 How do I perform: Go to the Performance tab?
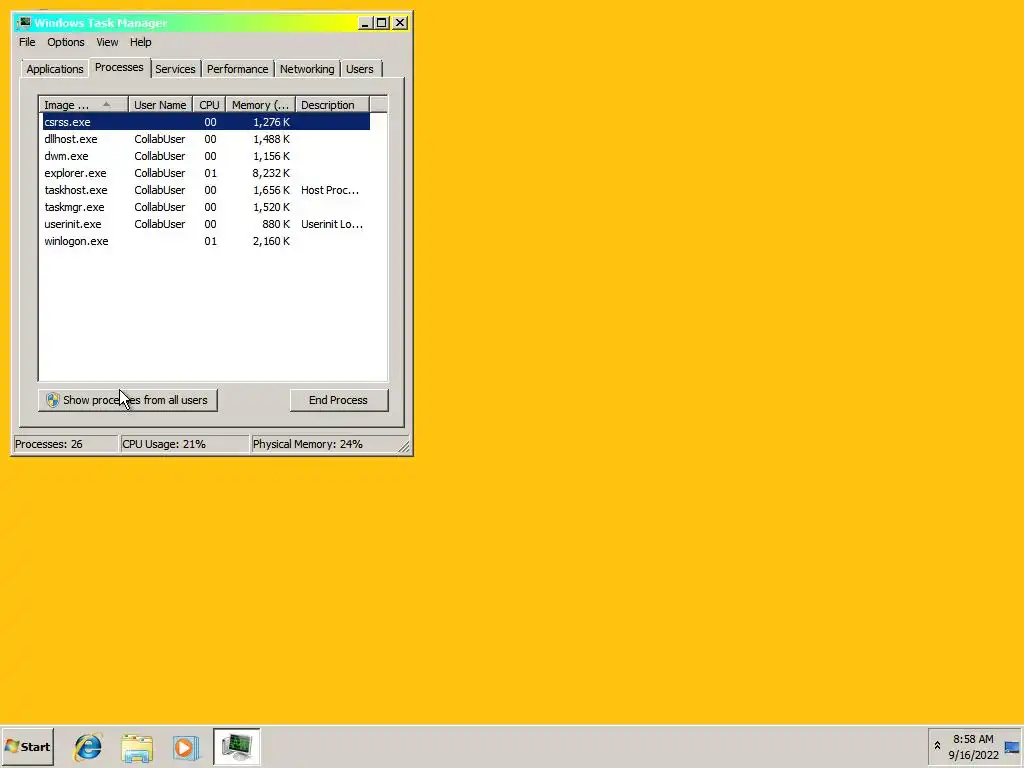[237, 69]
